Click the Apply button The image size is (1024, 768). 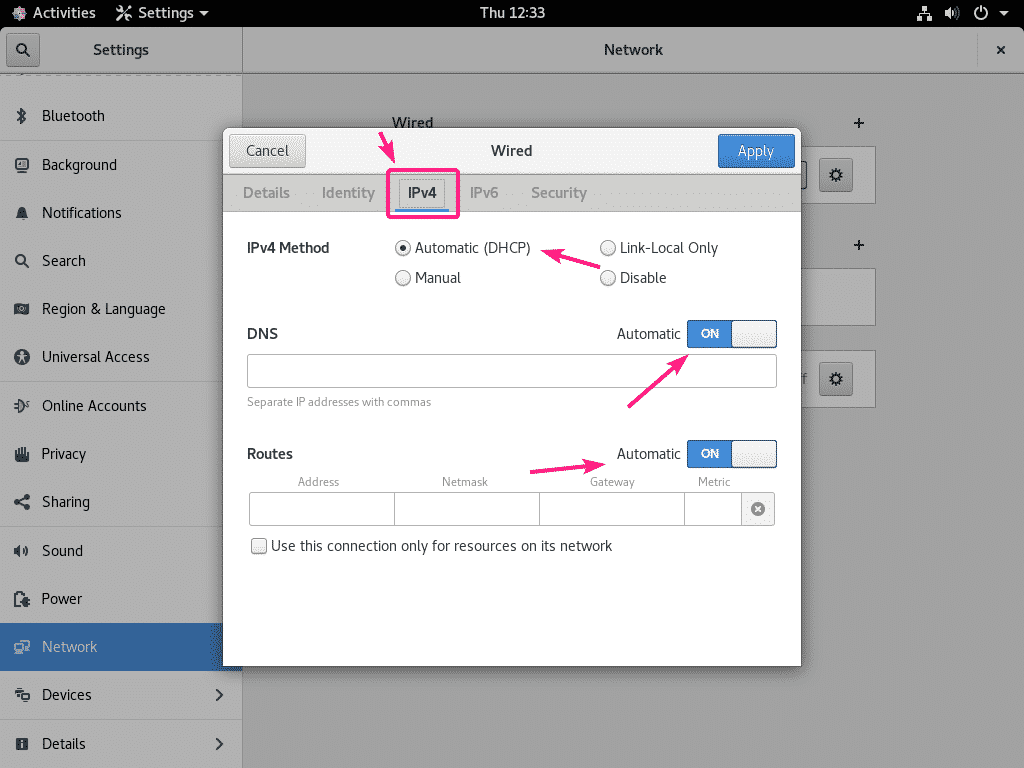[756, 151]
